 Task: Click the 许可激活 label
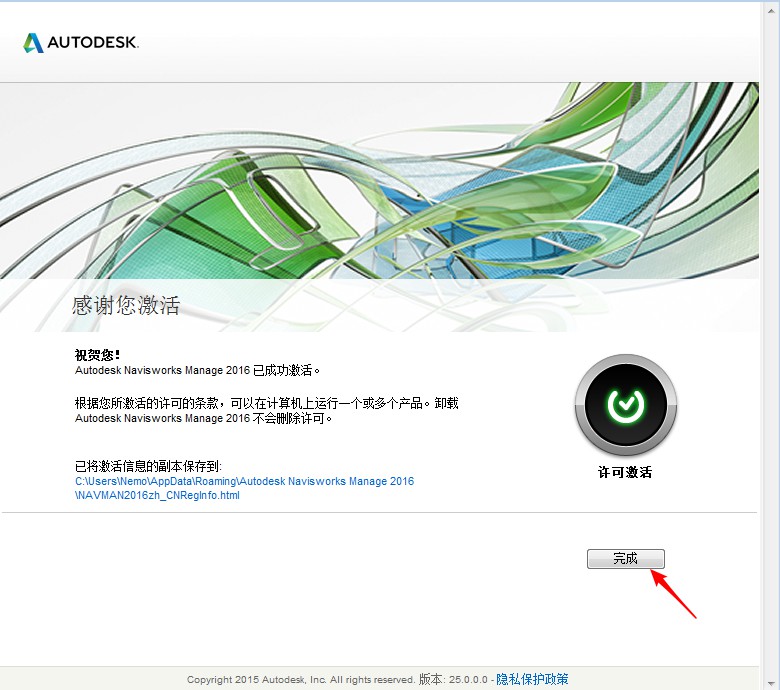click(x=625, y=472)
